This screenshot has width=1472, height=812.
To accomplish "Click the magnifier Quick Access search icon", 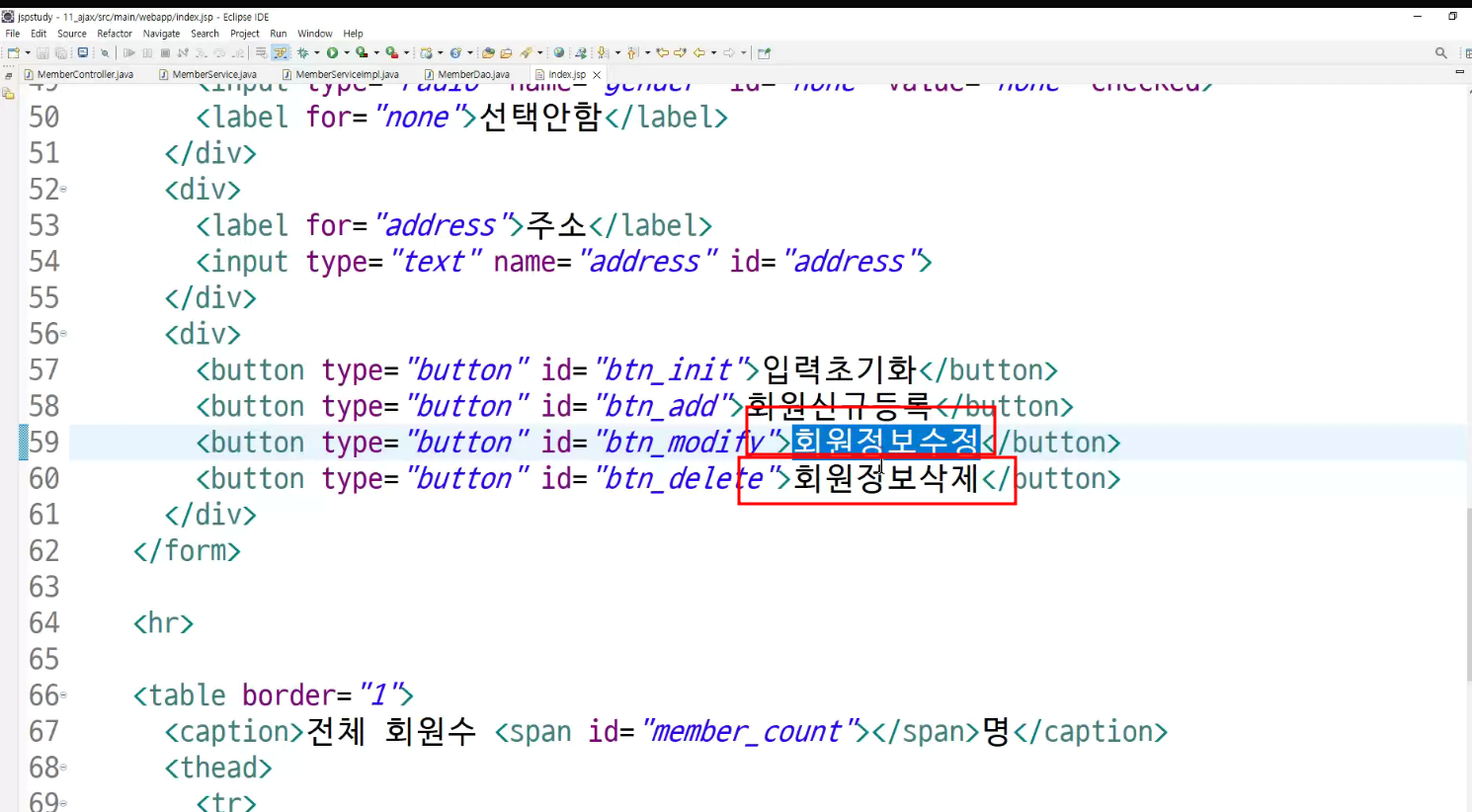I will [1440, 52].
